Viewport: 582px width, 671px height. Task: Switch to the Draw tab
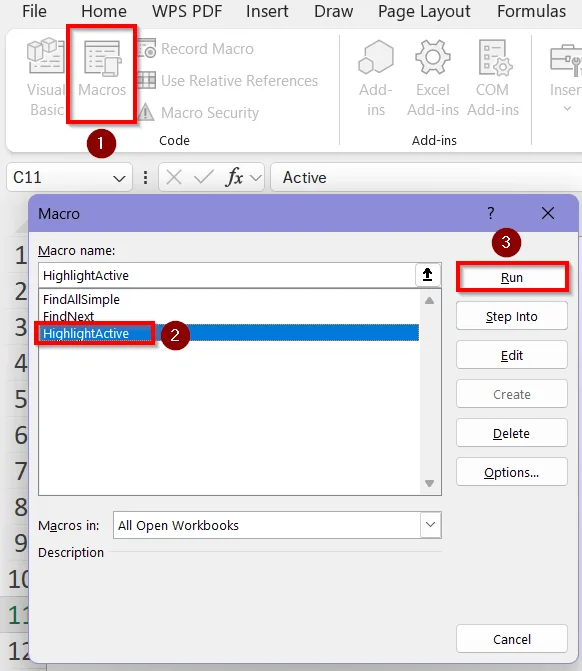pyautogui.click(x=333, y=11)
